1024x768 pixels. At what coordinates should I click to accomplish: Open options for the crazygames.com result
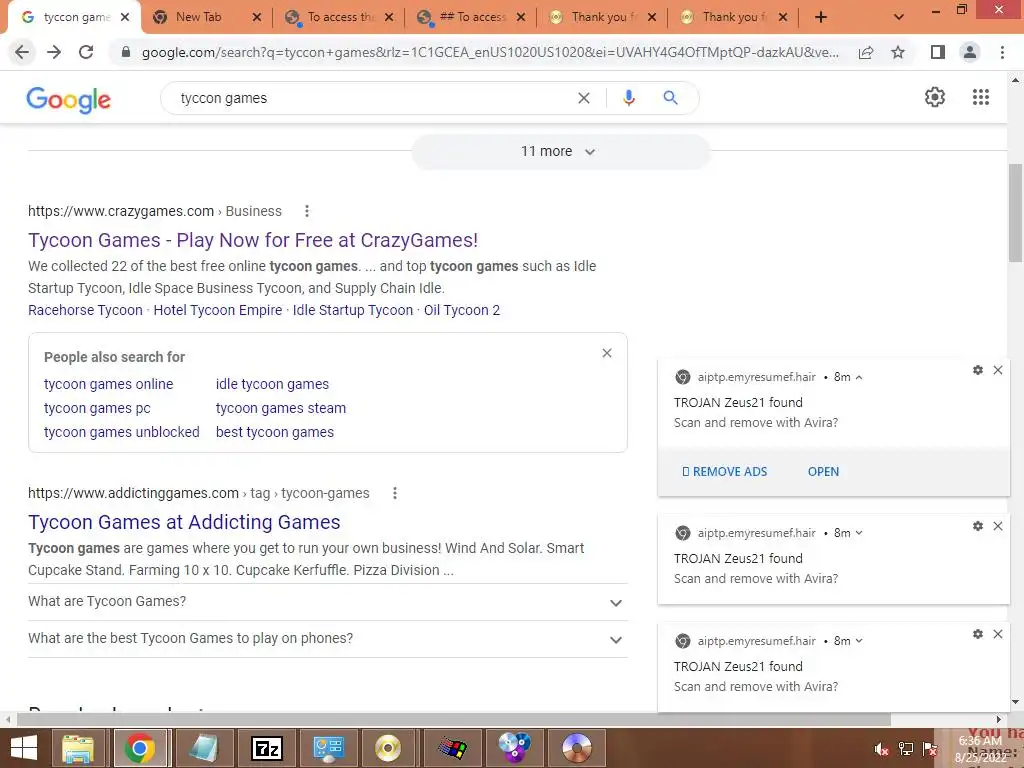(x=306, y=211)
